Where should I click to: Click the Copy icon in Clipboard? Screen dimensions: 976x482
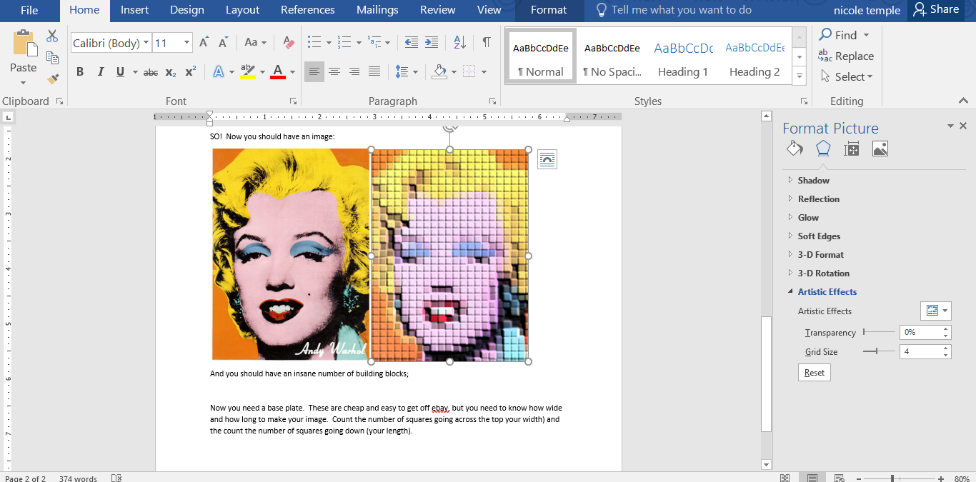click(52, 57)
